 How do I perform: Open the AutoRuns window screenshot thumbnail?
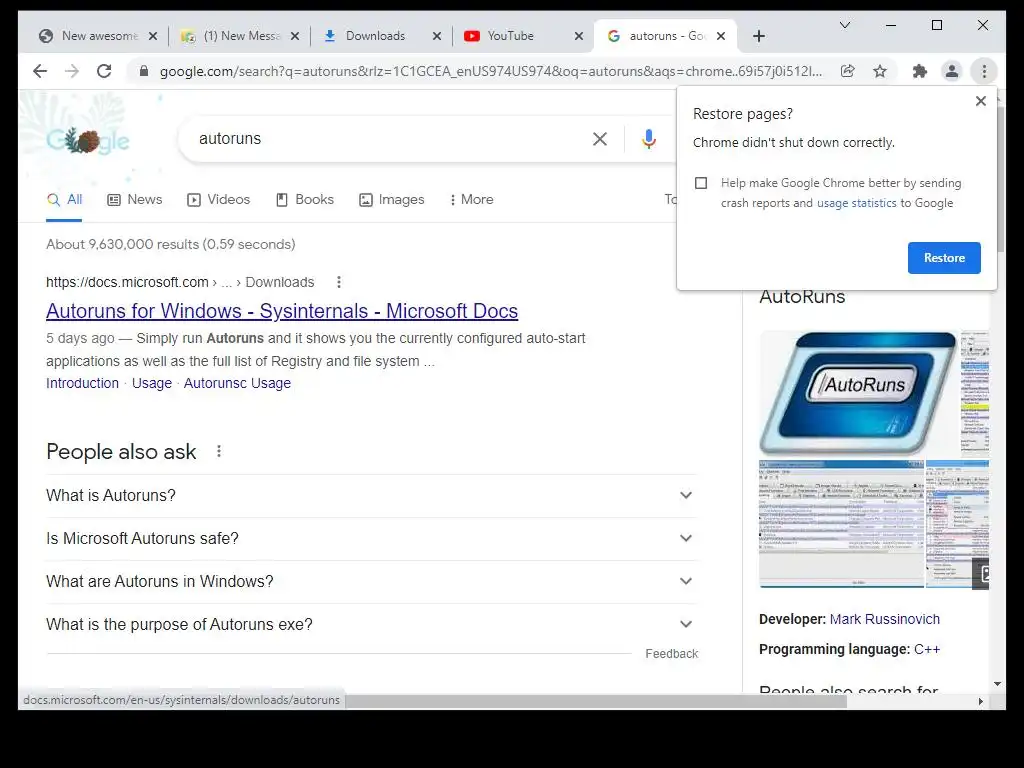click(841, 524)
